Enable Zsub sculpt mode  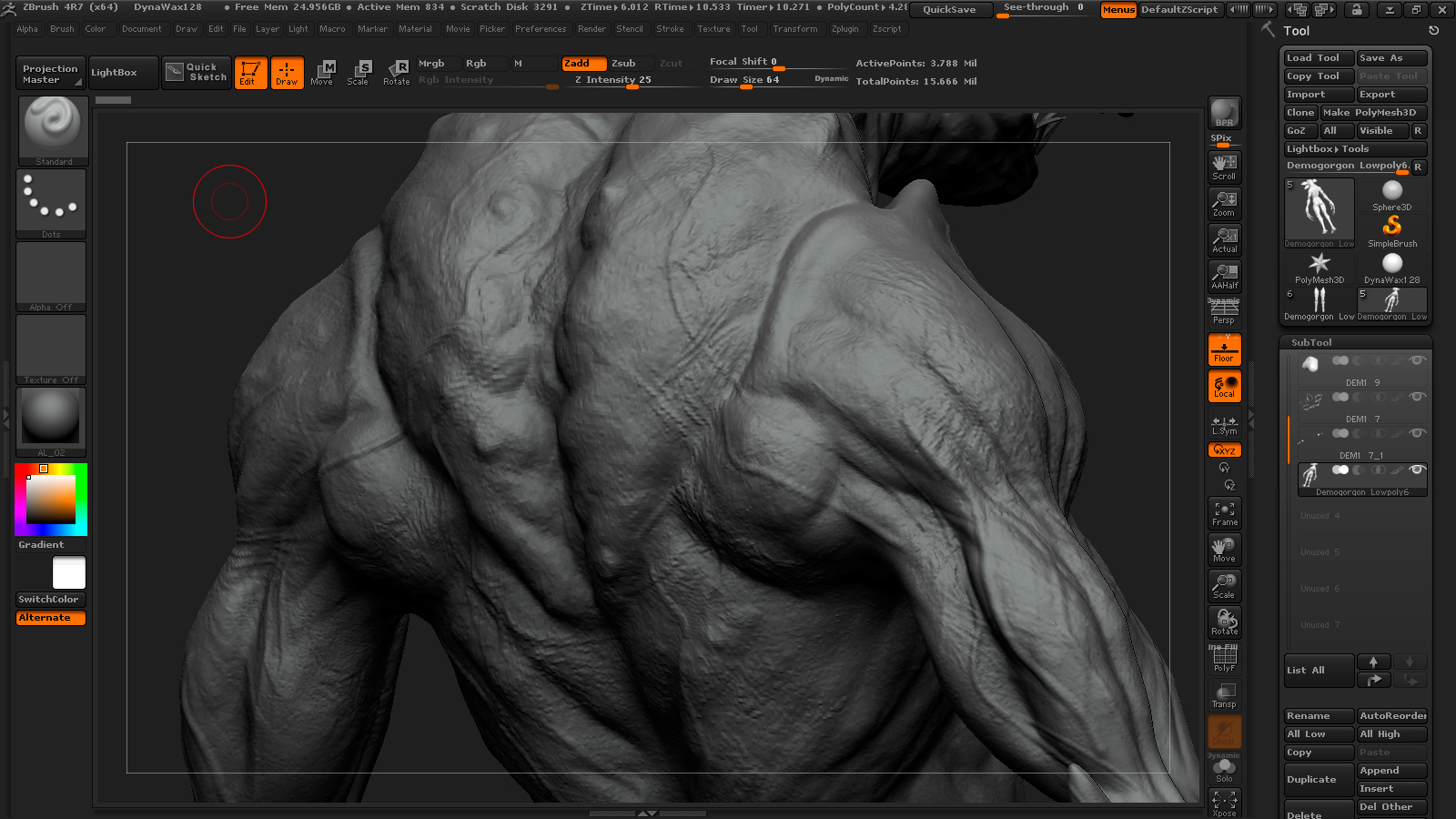[631, 64]
